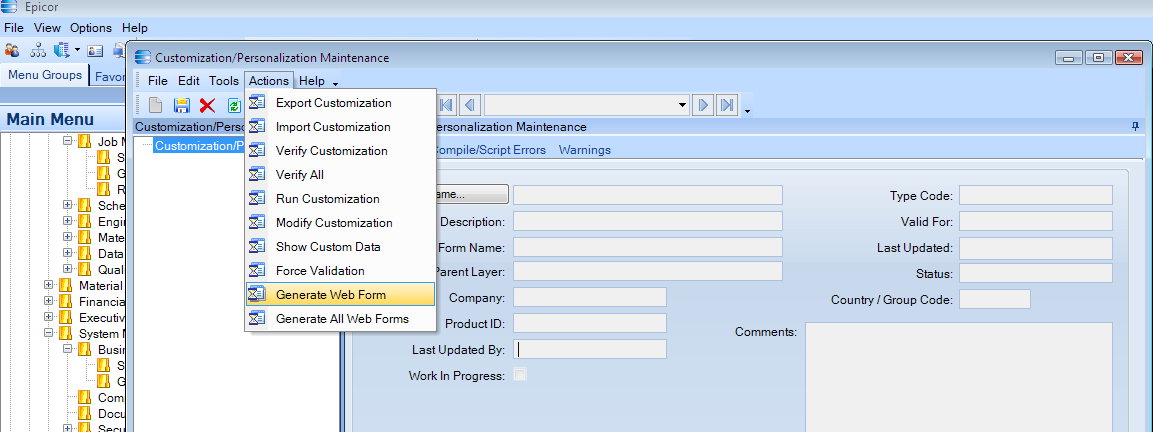The image size is (1153, 432).
Task: Collapse the Busi tree node
Action: 68,349
